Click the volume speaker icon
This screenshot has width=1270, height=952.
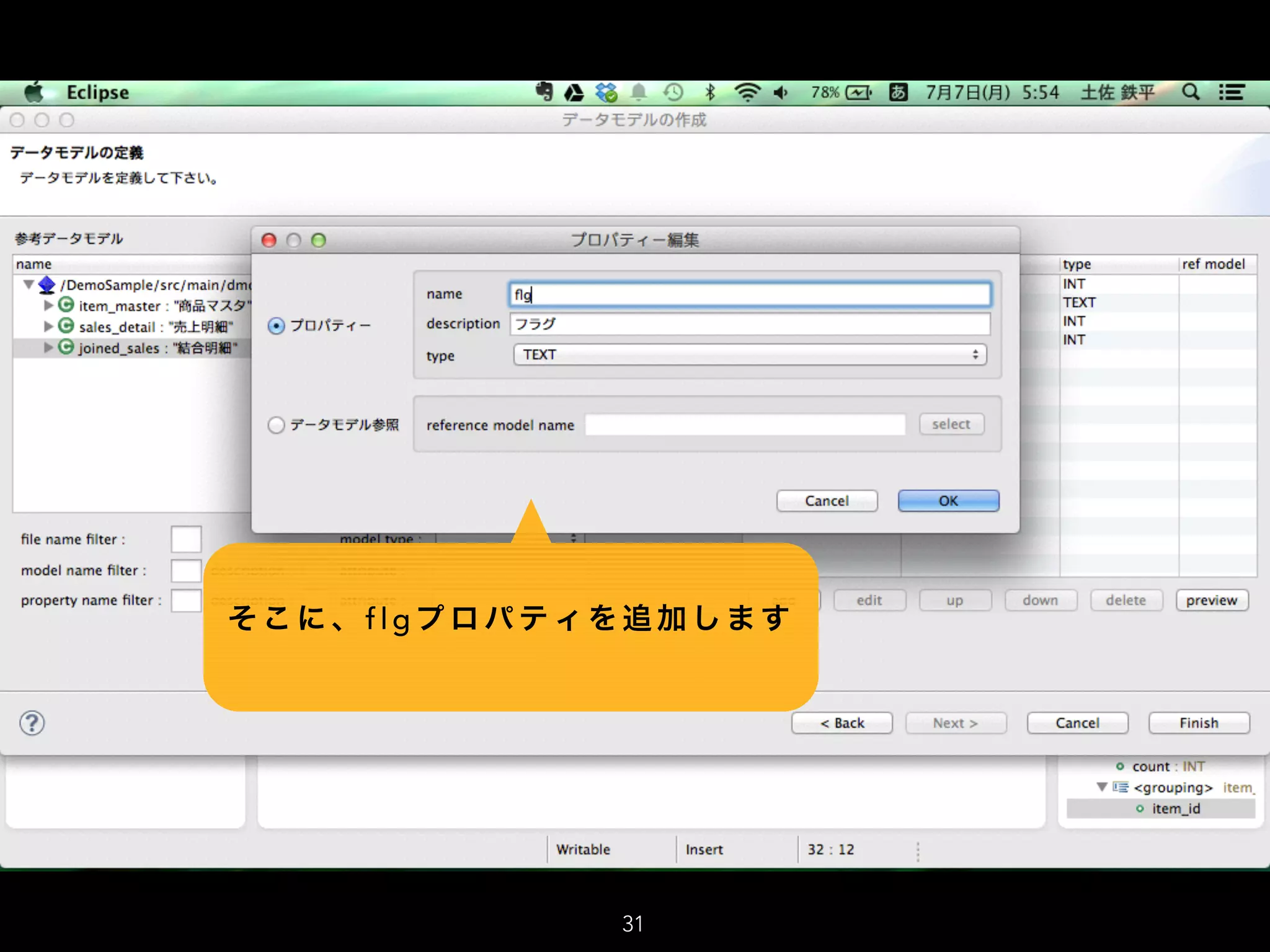pos(781,92)
